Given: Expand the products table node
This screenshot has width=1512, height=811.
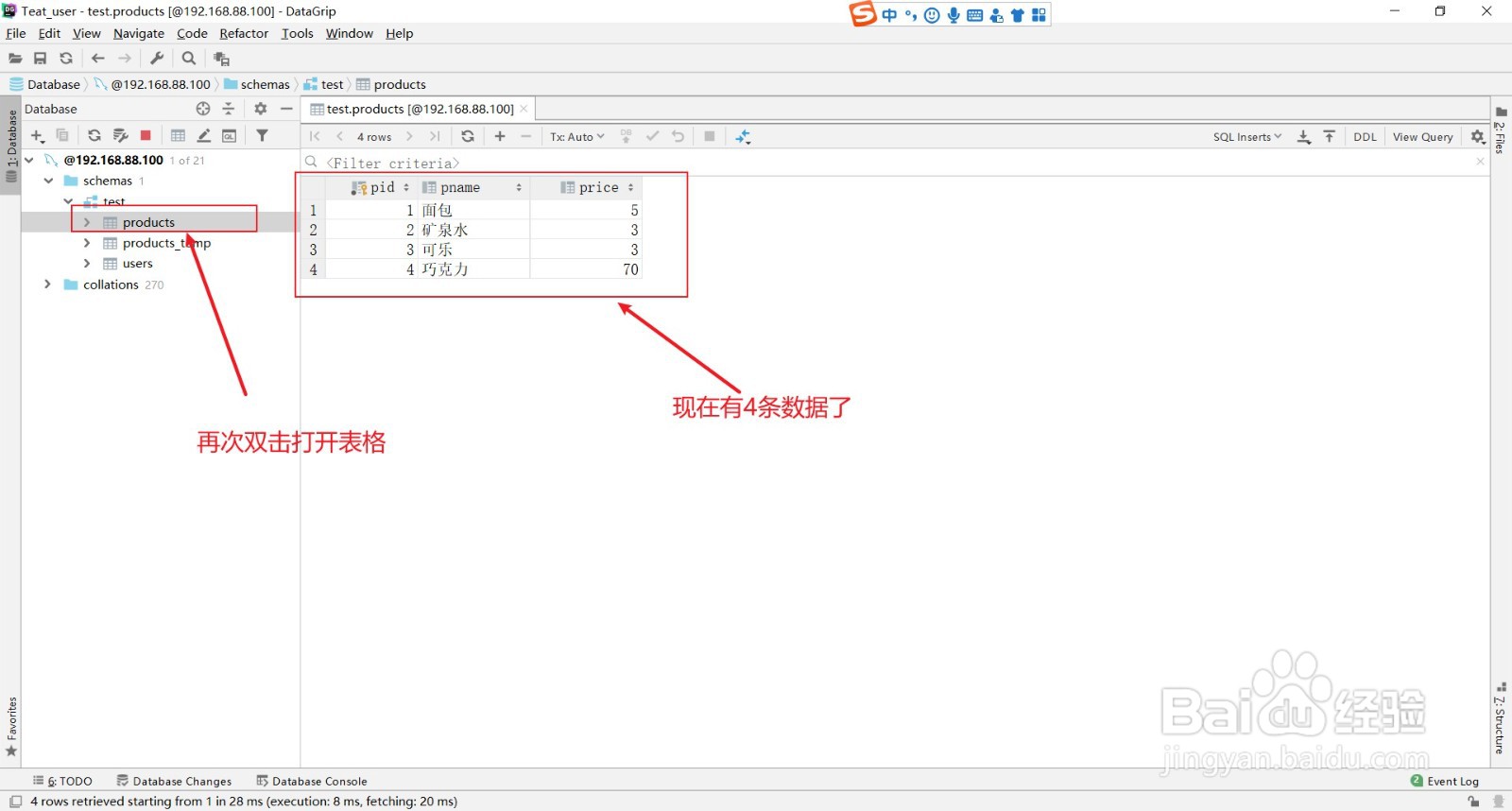Looking at the screenshot, I should tap(87, 222).
